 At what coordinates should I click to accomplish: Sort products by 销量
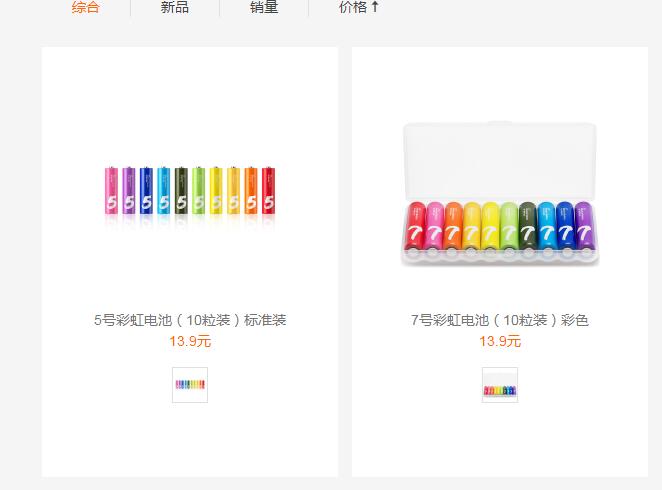point(264,8)
